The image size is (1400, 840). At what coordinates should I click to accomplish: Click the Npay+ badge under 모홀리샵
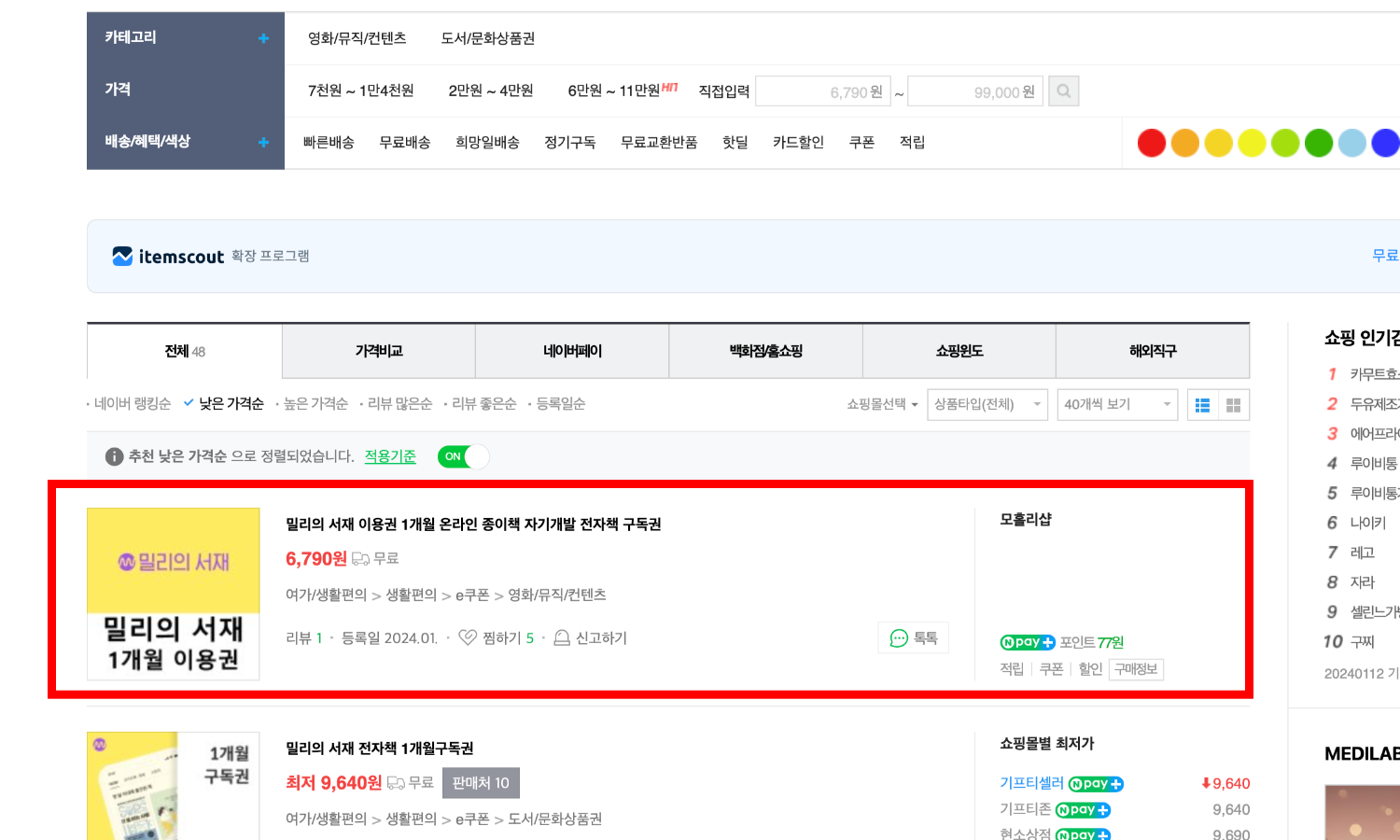click(1028, 642)
